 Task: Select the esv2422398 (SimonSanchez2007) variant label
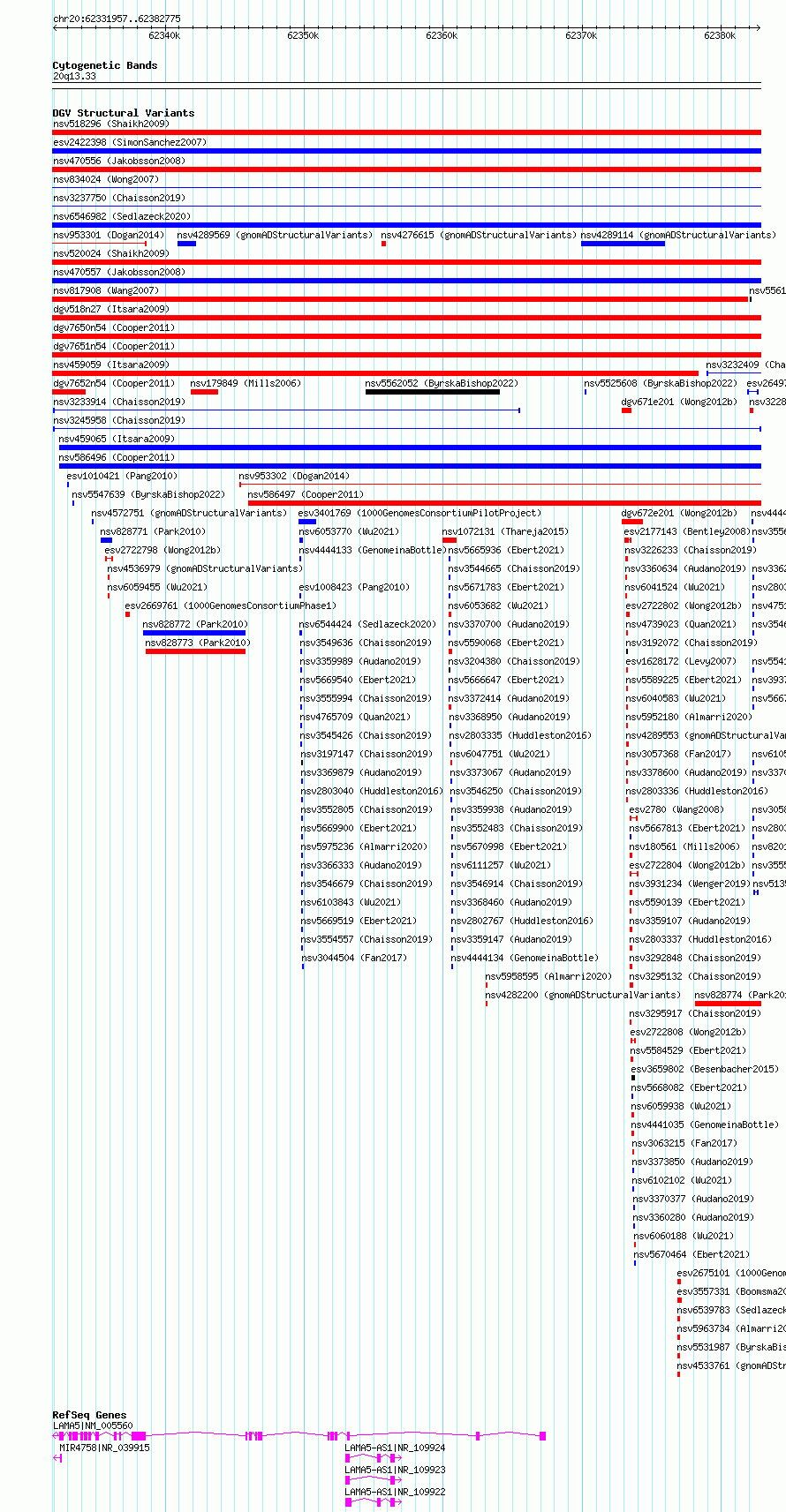coord(129,143)
